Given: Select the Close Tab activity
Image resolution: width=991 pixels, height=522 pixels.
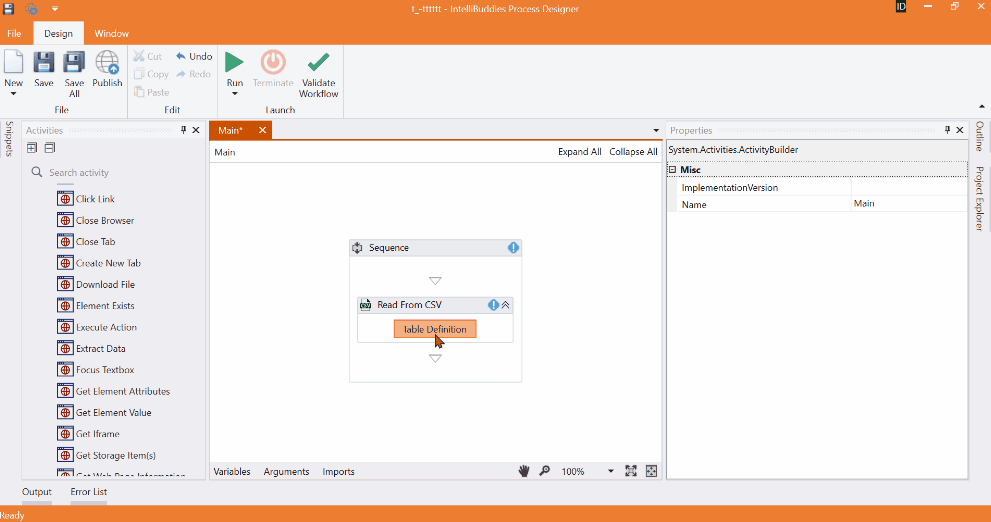Looking at the screenshot, I should pos(86,241).
